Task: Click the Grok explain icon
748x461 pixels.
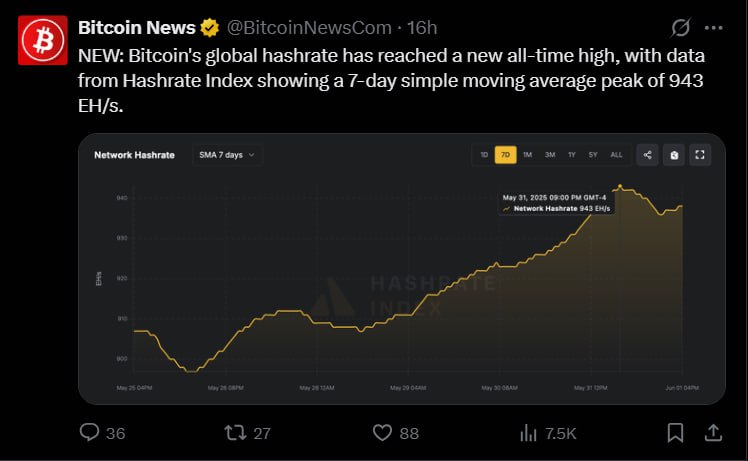Action: click(x=680, y=28)
